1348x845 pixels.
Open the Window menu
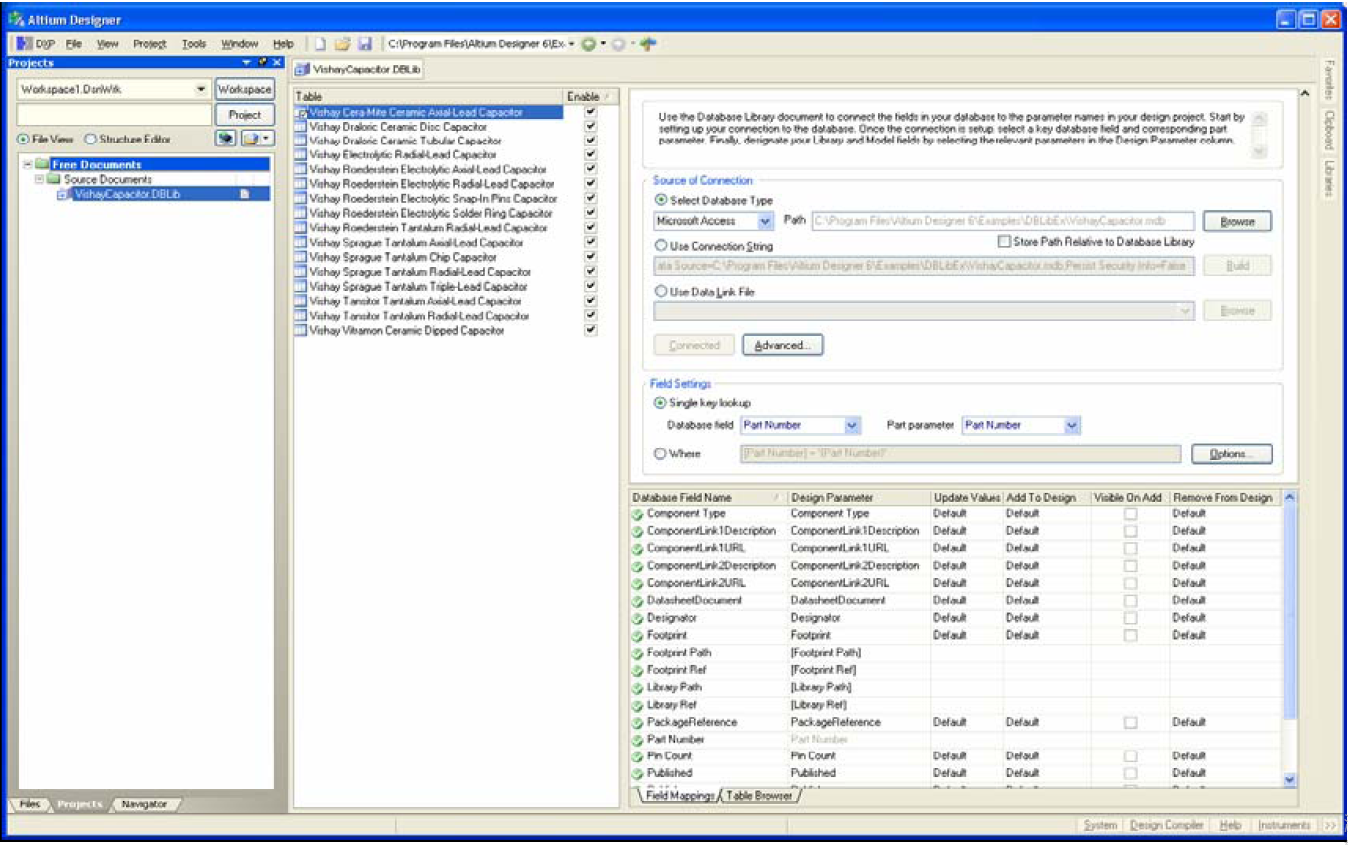(240, 44)
